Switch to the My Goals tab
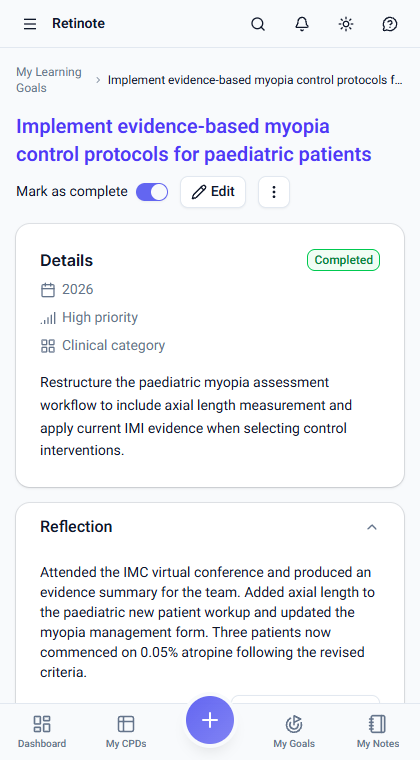Image resolution: width=420 pixels, height=760 pixels. point(294,731)
